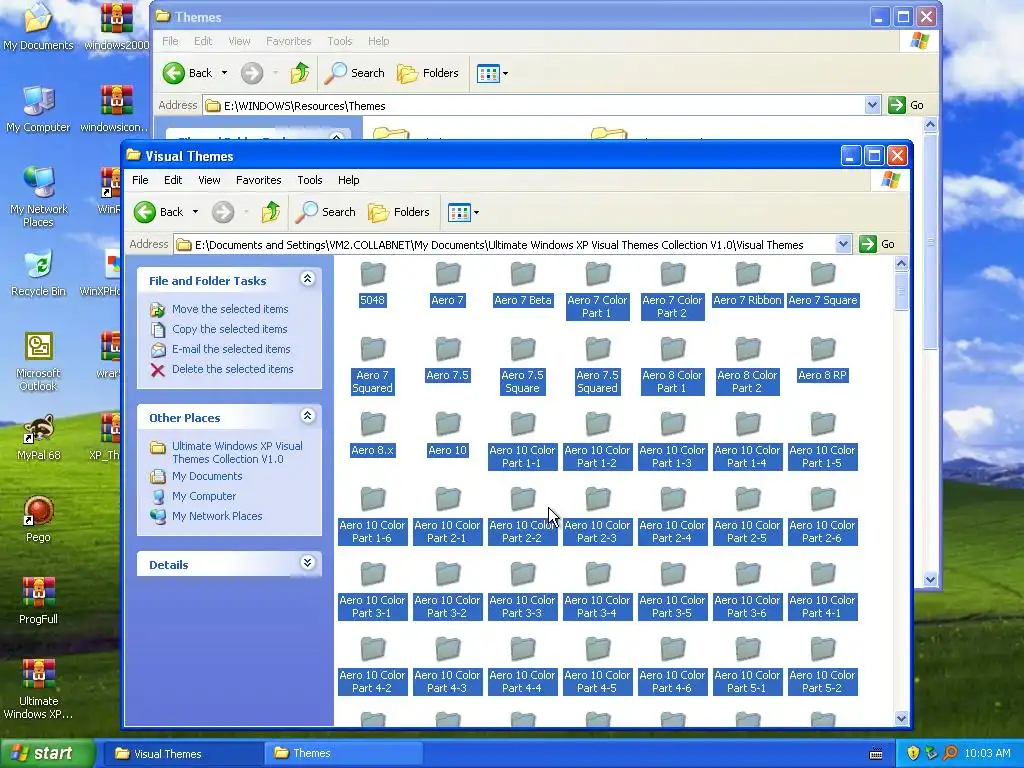Viewport: 1024px width, 768px height.
Task: Toggle Folders pane in Themes window toolbar
Action: [428, 73]
